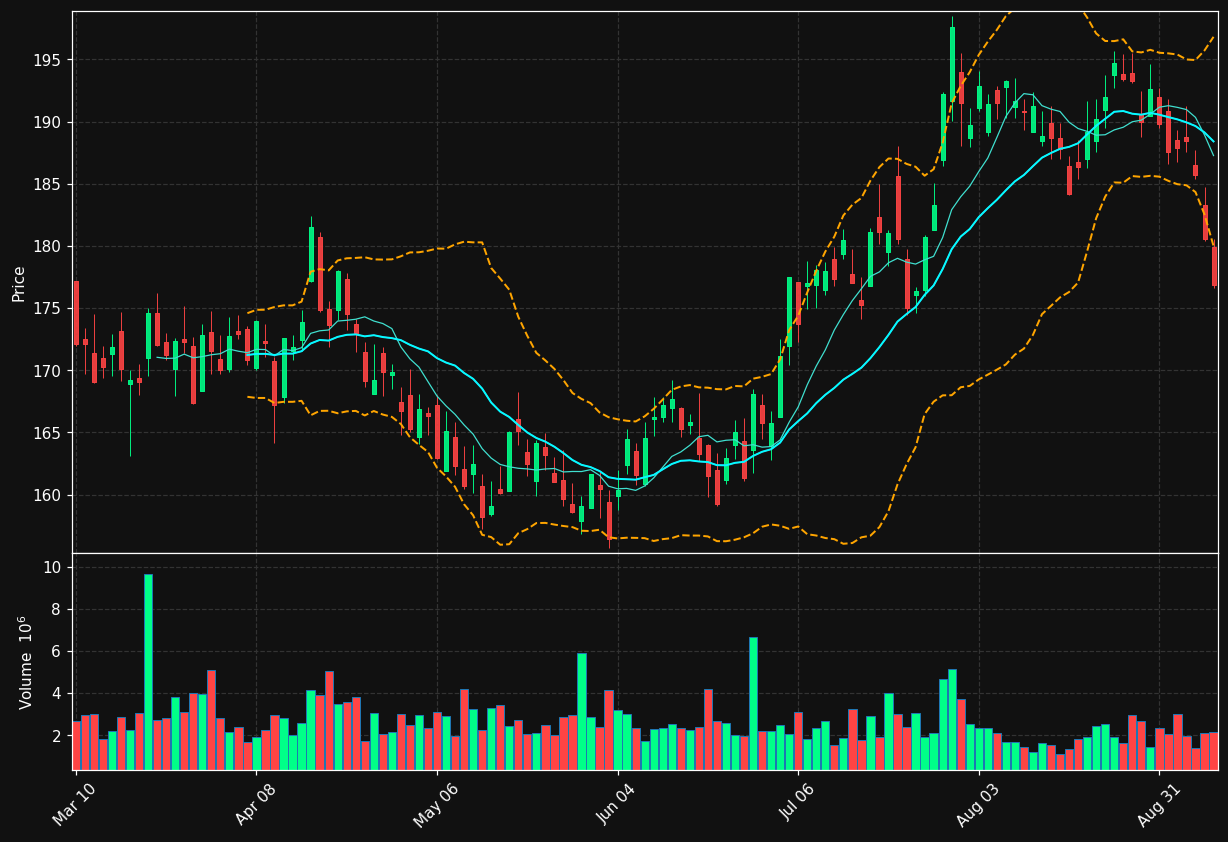Screen dimensions: 1228x842
Task: Click the tall green candle peaking above 197
Action: [952, 63]
